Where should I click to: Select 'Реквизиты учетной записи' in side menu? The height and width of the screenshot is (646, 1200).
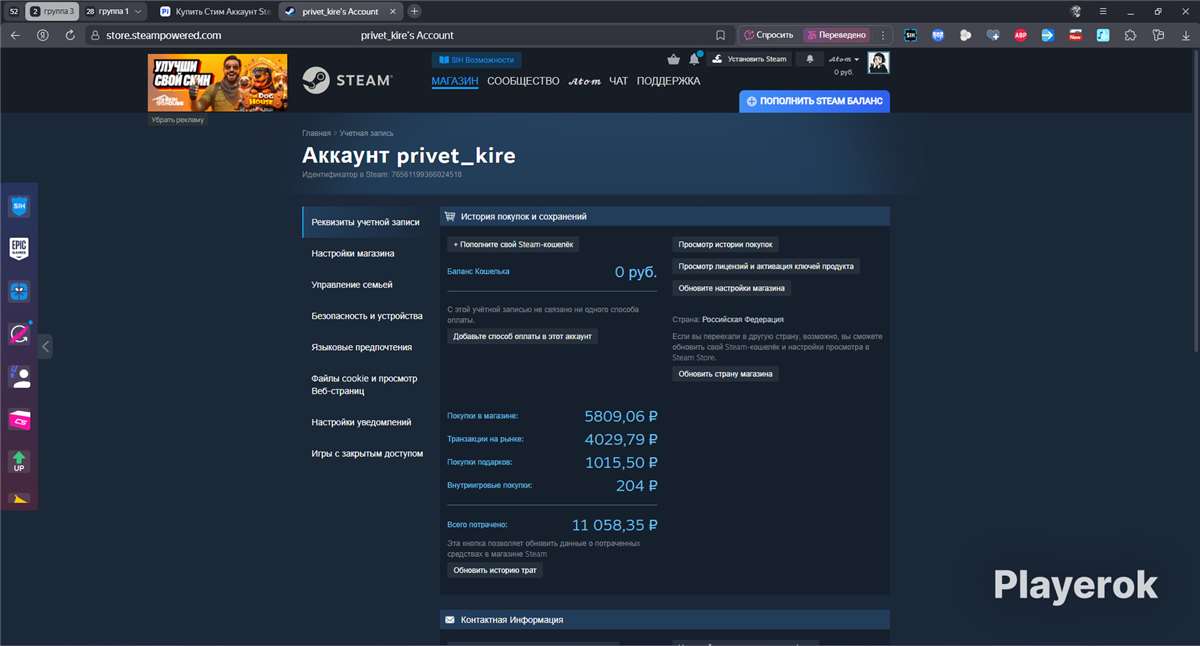coord(365,222)
